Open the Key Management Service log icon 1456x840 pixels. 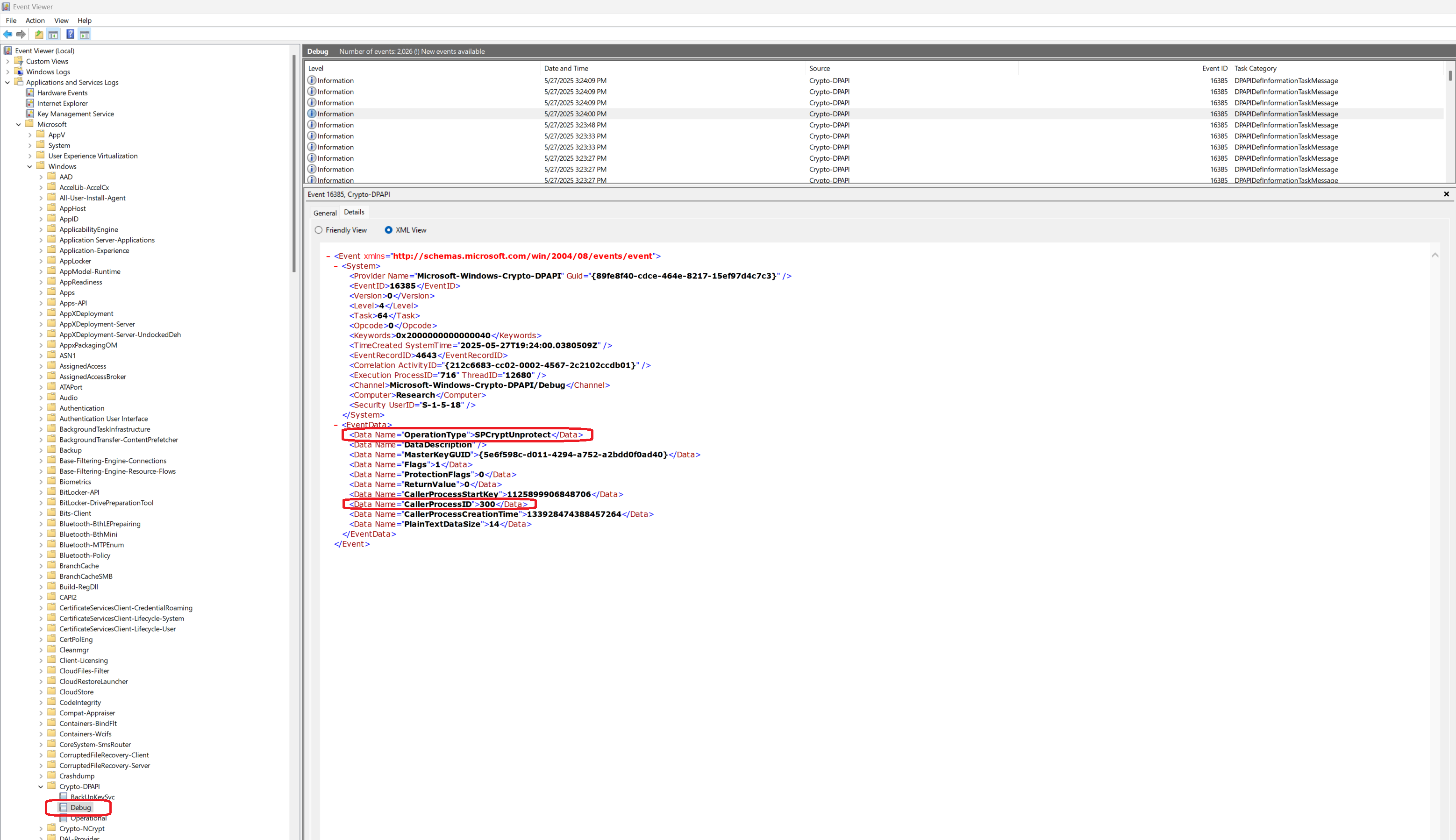[x=30, y=114]
